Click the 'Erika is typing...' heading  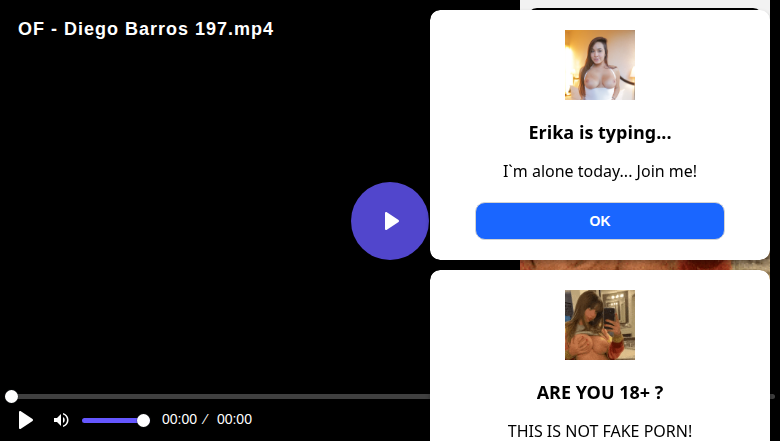pos(599,133)
